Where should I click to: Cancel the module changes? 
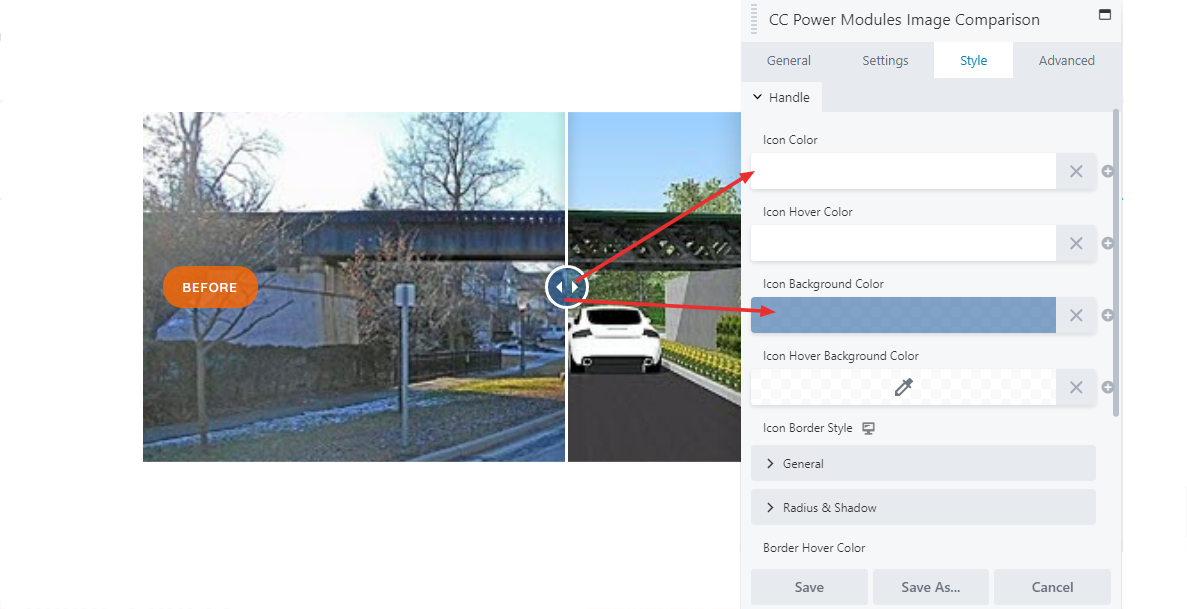tap(1052, 587)
